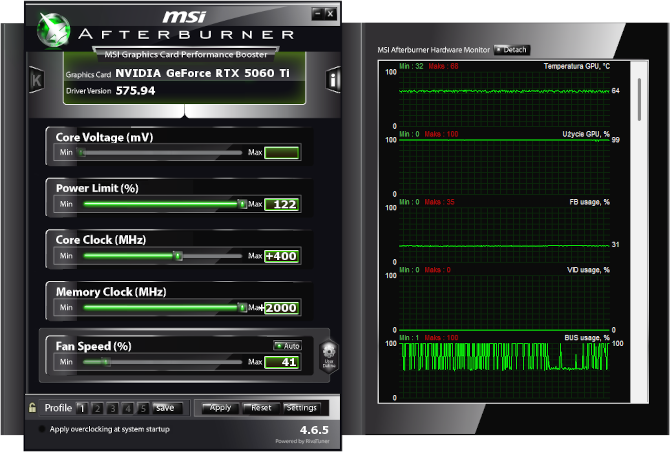Click the Core Clock value field +400
Screen dimensions: 670x452
[282, 256]
